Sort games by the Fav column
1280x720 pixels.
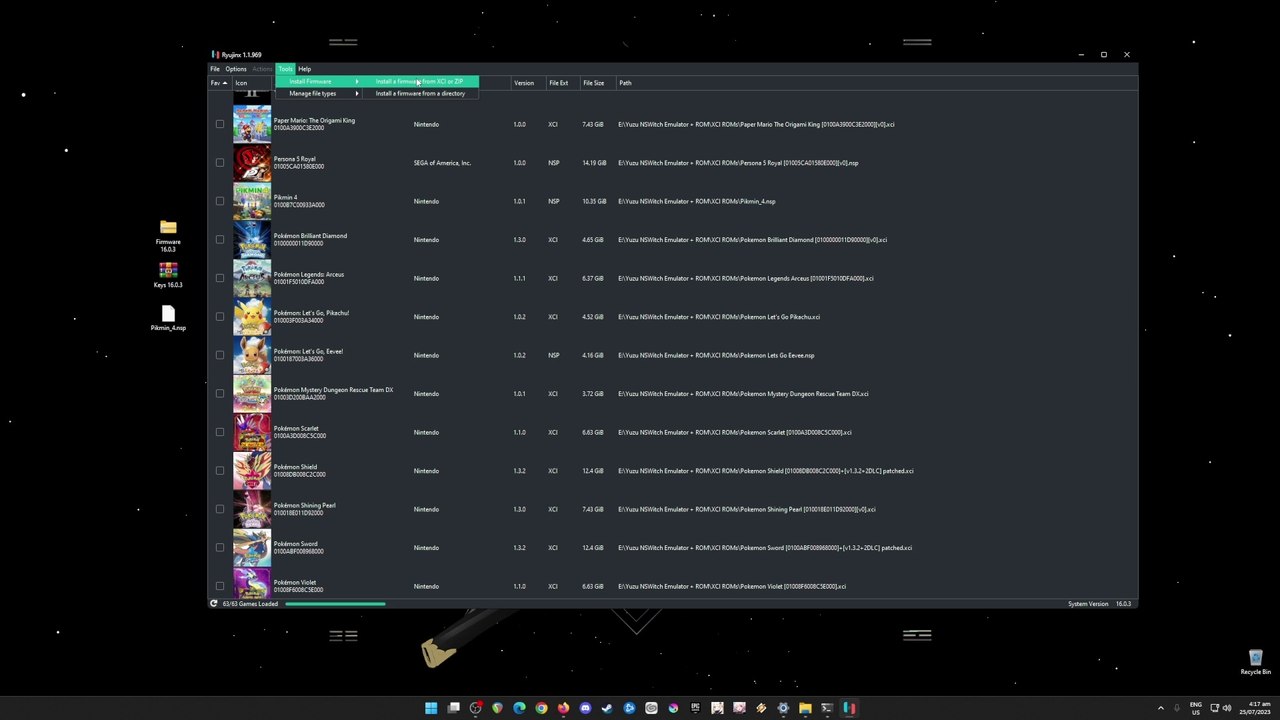(x=219, y=83)
